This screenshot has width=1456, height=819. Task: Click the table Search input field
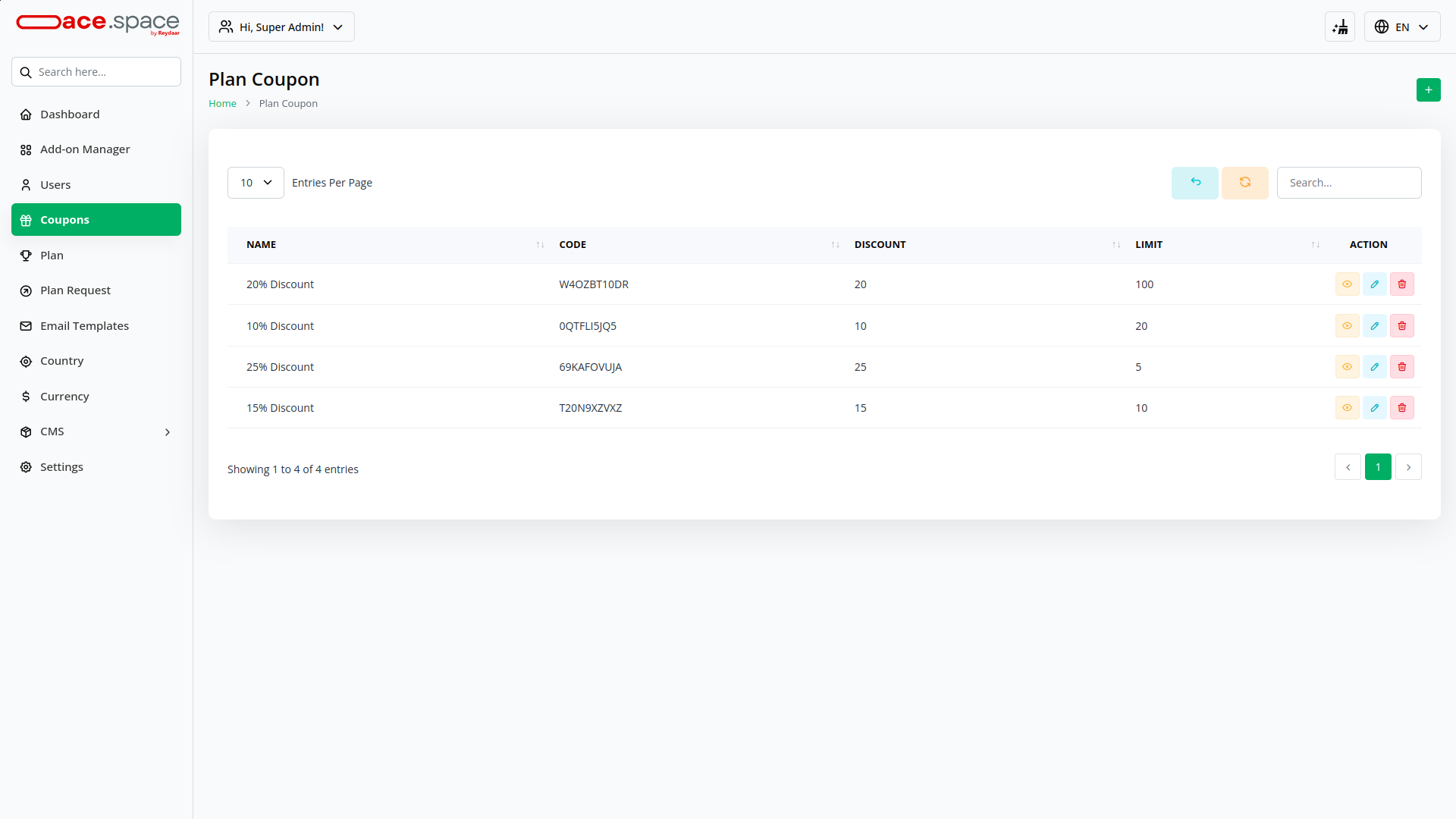[1348, 183]
